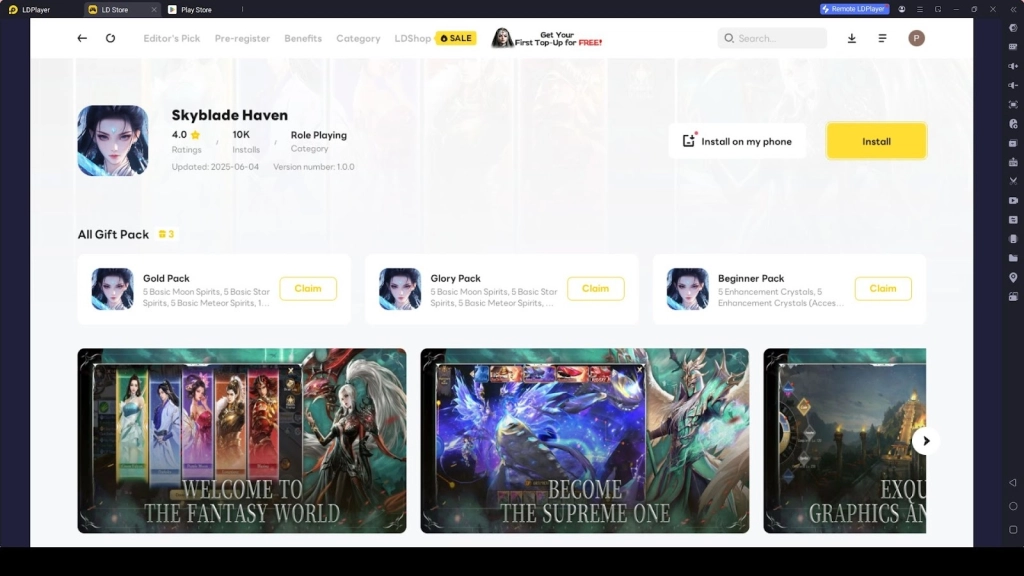Claim the Beginner Pack
Viewport: 1024px width, 576px height.
pyautogui.click(x=883, y=289)
